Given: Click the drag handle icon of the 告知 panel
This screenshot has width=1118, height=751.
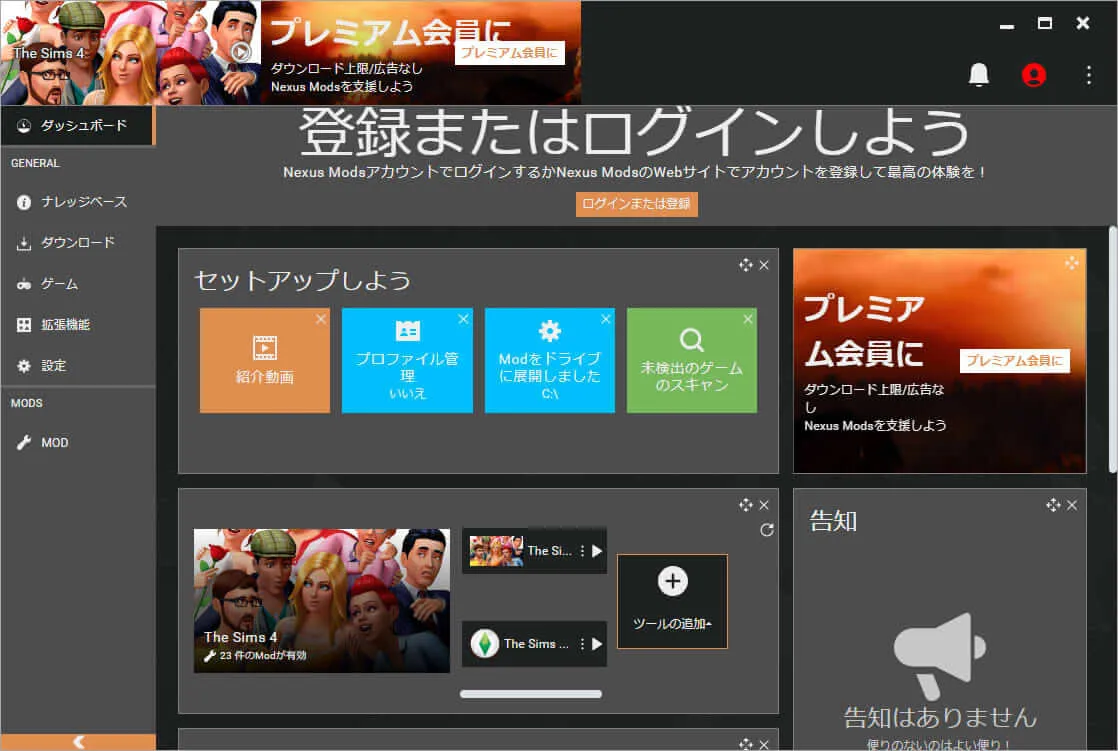Looking at the screenshot, I should (1052, 505).
